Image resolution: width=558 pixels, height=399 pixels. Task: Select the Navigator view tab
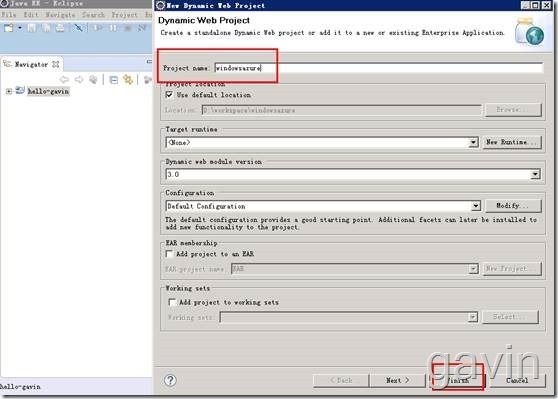click(x=31, y=64)
